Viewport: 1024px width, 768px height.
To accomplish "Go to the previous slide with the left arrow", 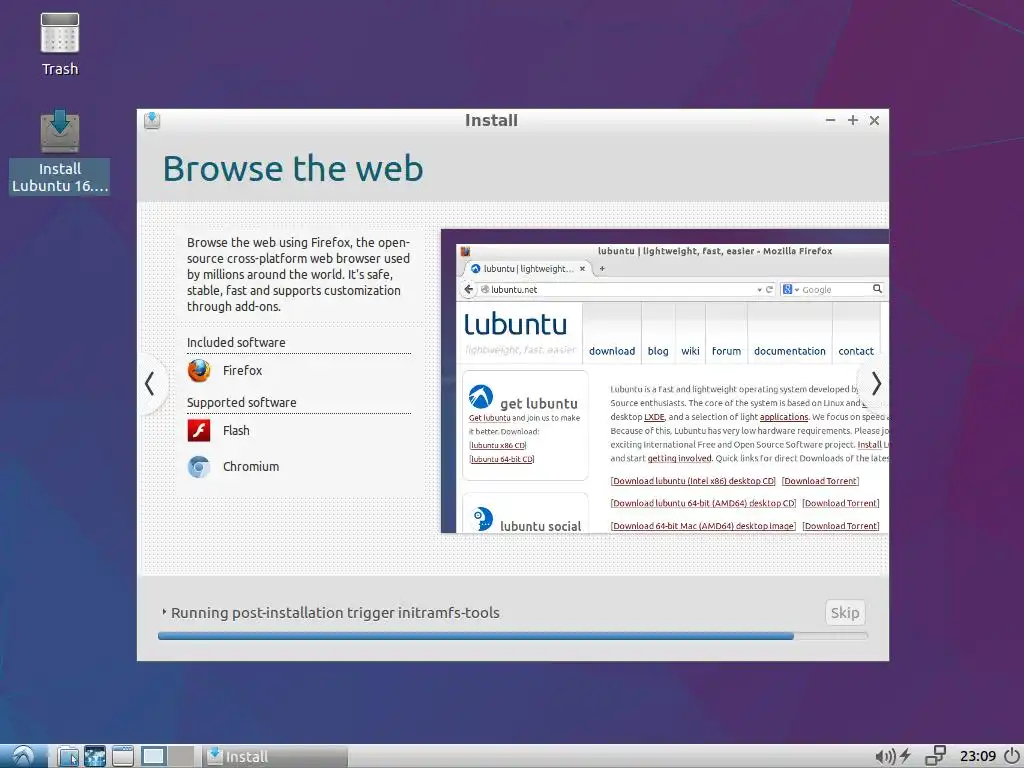I will pos(150,384).
